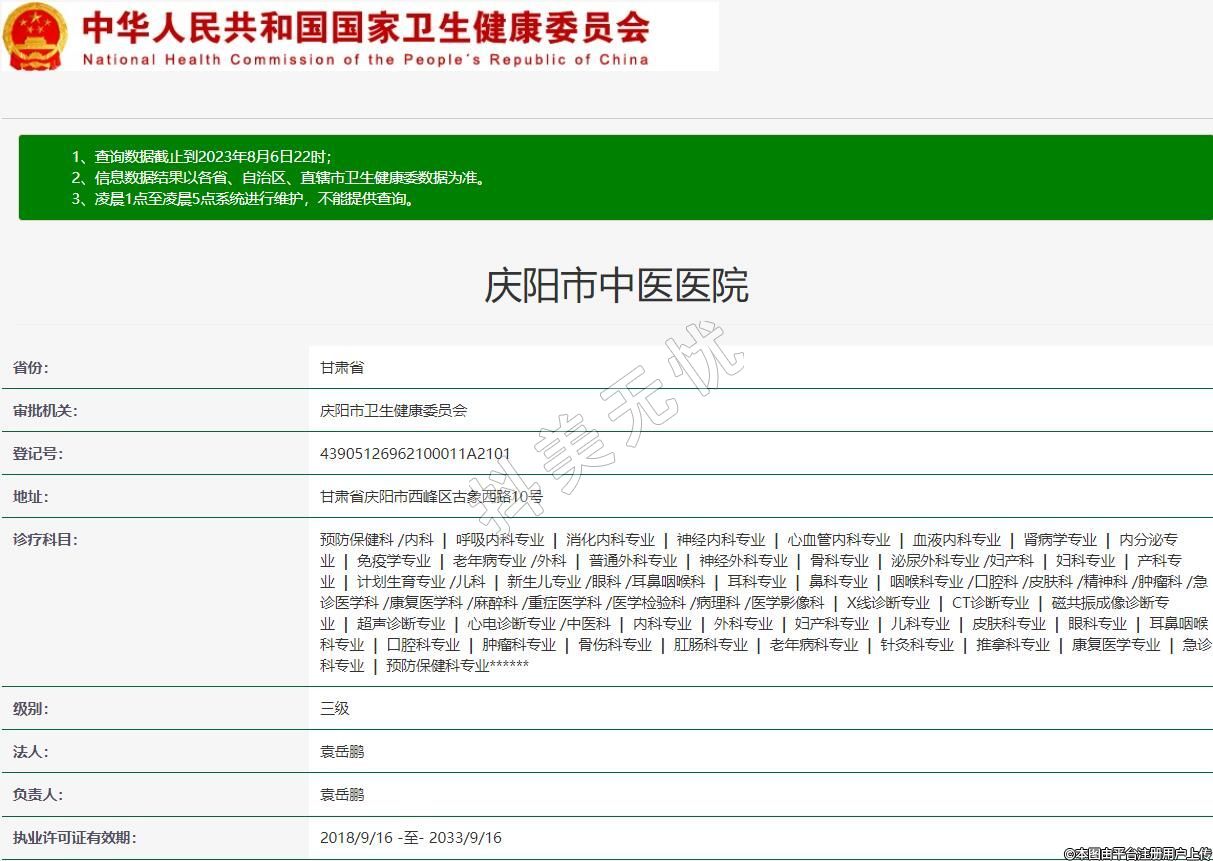Click the hospital address value
The image size is (1213, 861).
pyautogui.click(x=431, y=497)
